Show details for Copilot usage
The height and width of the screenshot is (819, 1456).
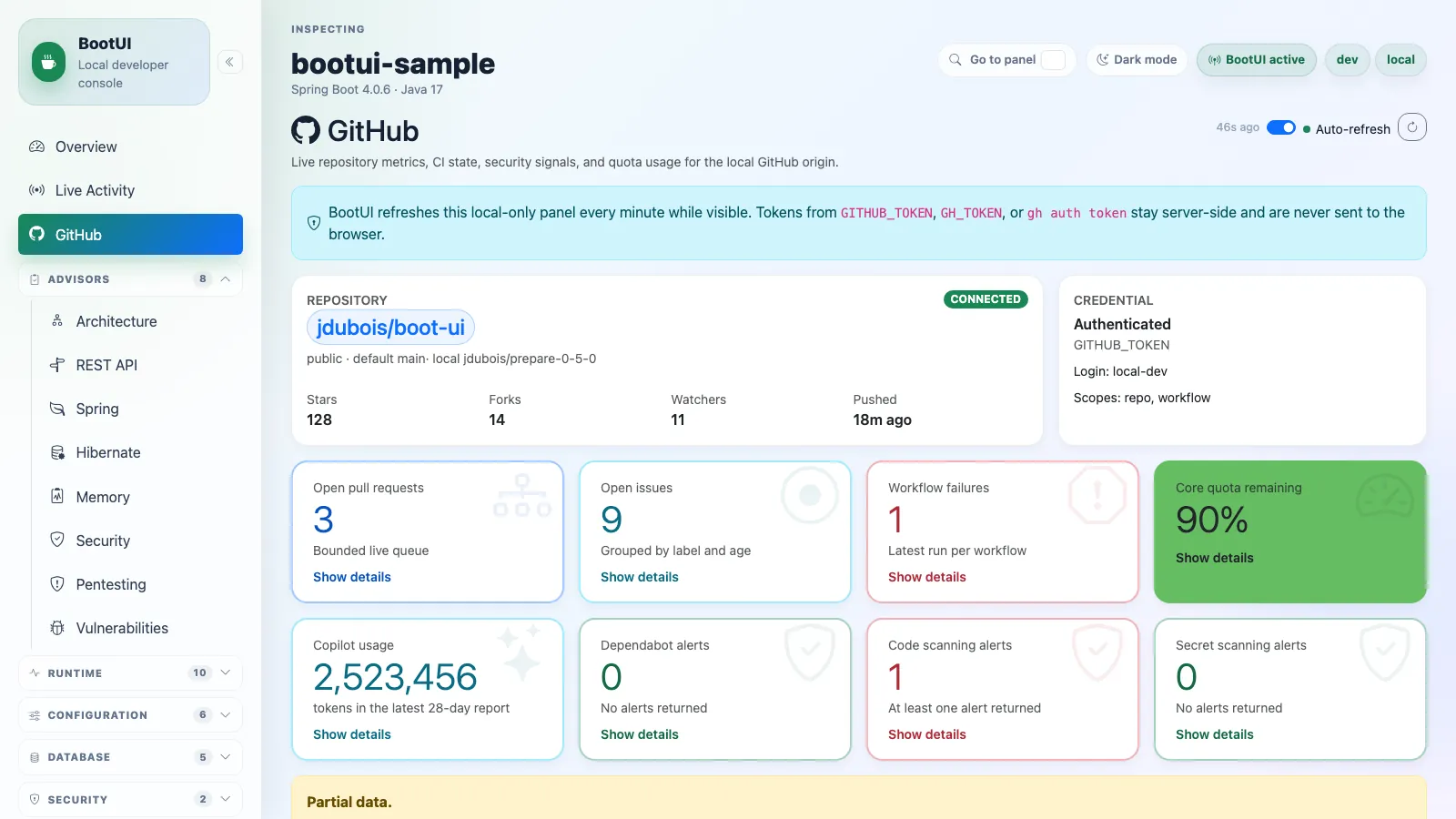352,734
